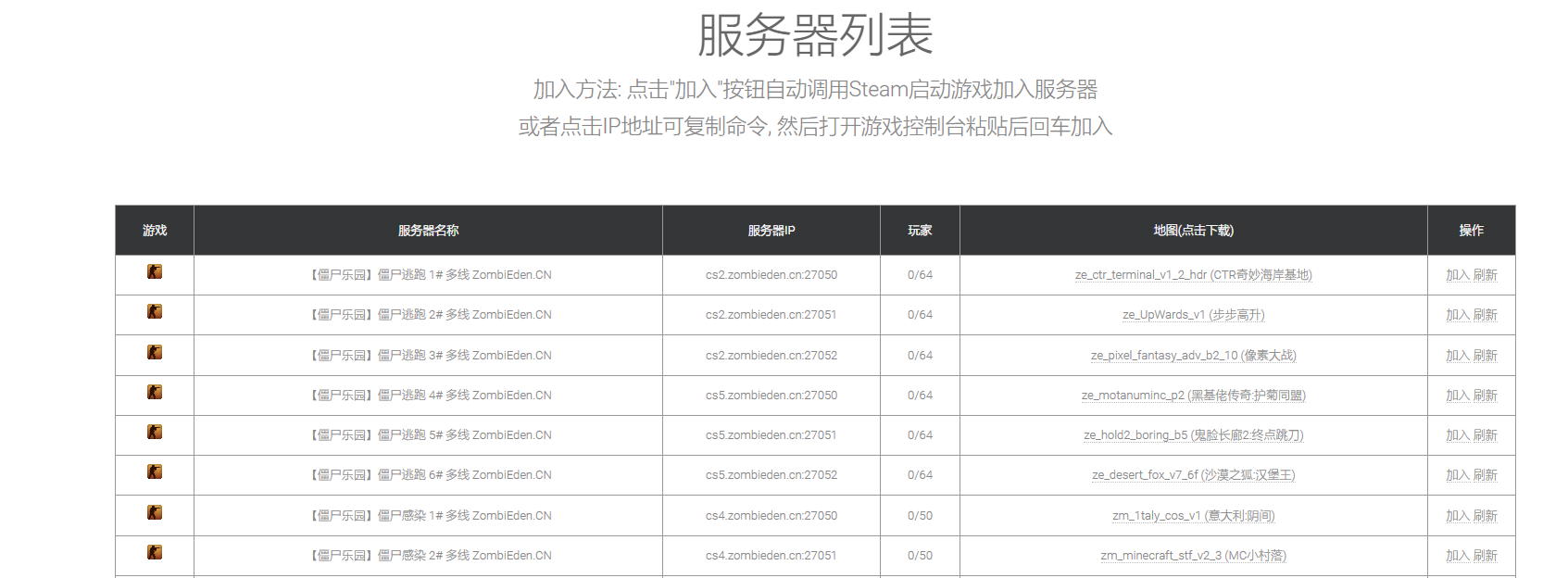The width and height of the screenshot is (1568, 578).
Task: Click game icon in 僵尸逃跑 2# row
Action: click(x=155, y=311)
